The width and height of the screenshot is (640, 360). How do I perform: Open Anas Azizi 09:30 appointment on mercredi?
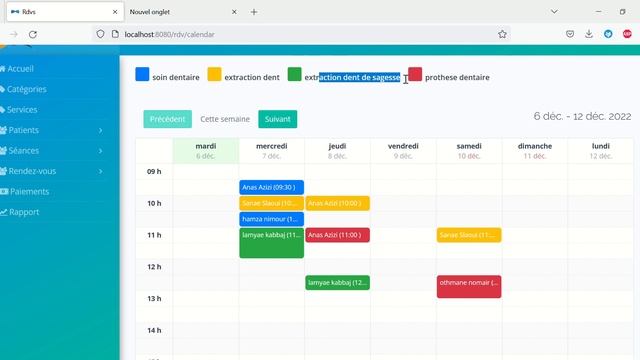point(271,187)
